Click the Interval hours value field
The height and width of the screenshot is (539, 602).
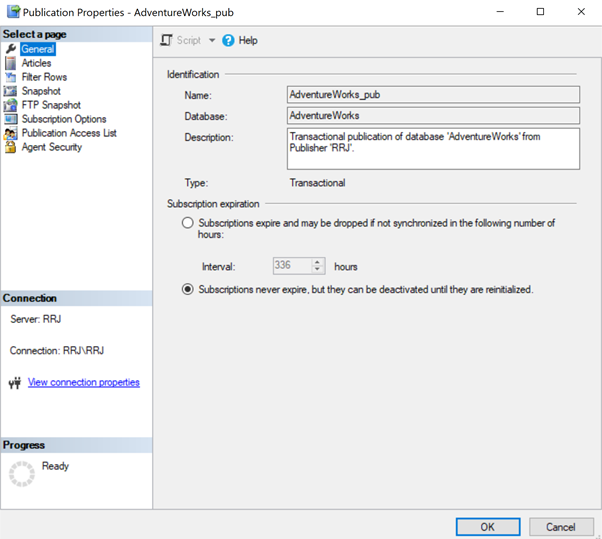(x=292, y=266)
